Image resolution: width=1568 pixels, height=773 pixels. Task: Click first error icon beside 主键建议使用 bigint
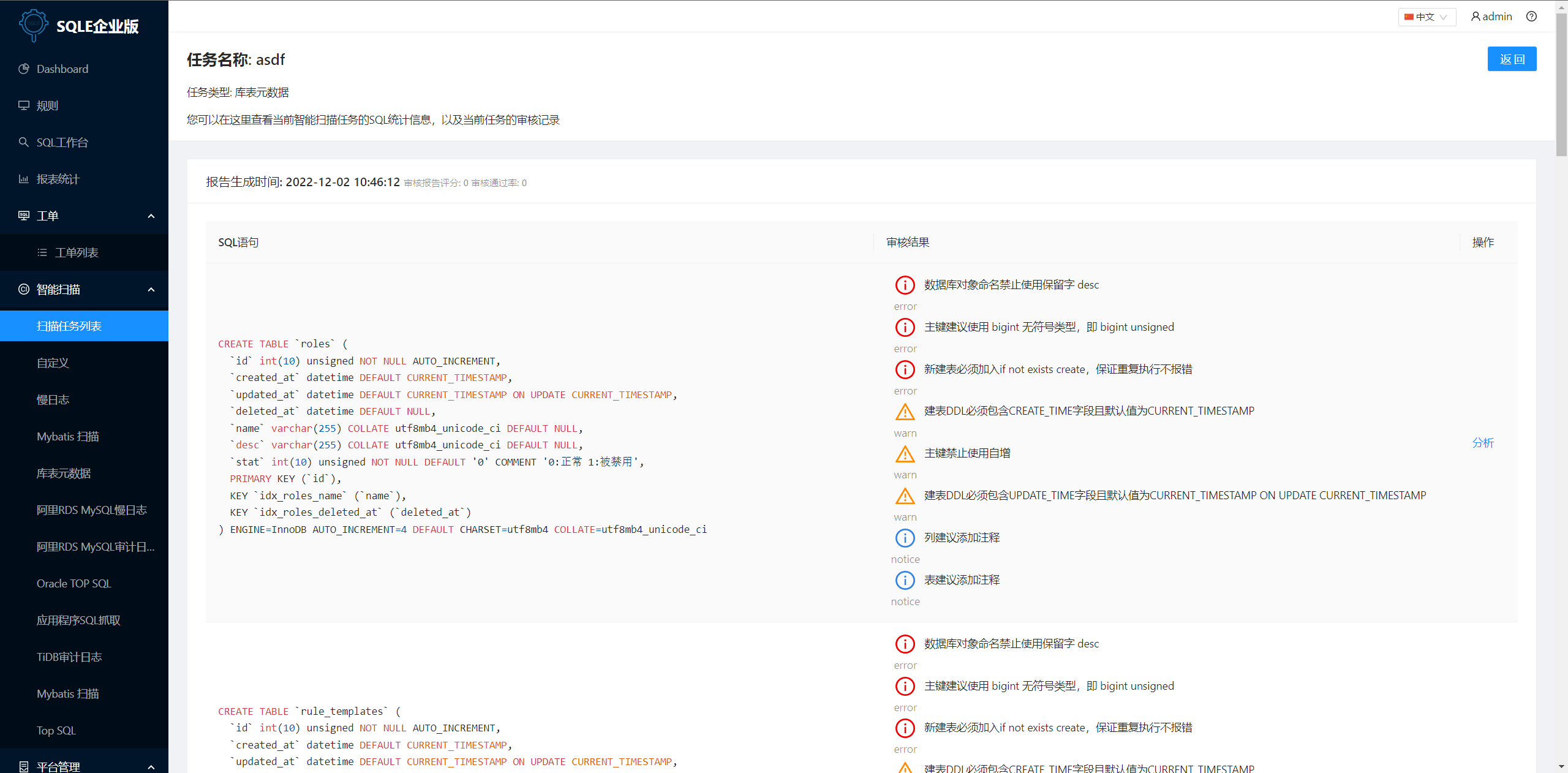(x=905, y=327)
